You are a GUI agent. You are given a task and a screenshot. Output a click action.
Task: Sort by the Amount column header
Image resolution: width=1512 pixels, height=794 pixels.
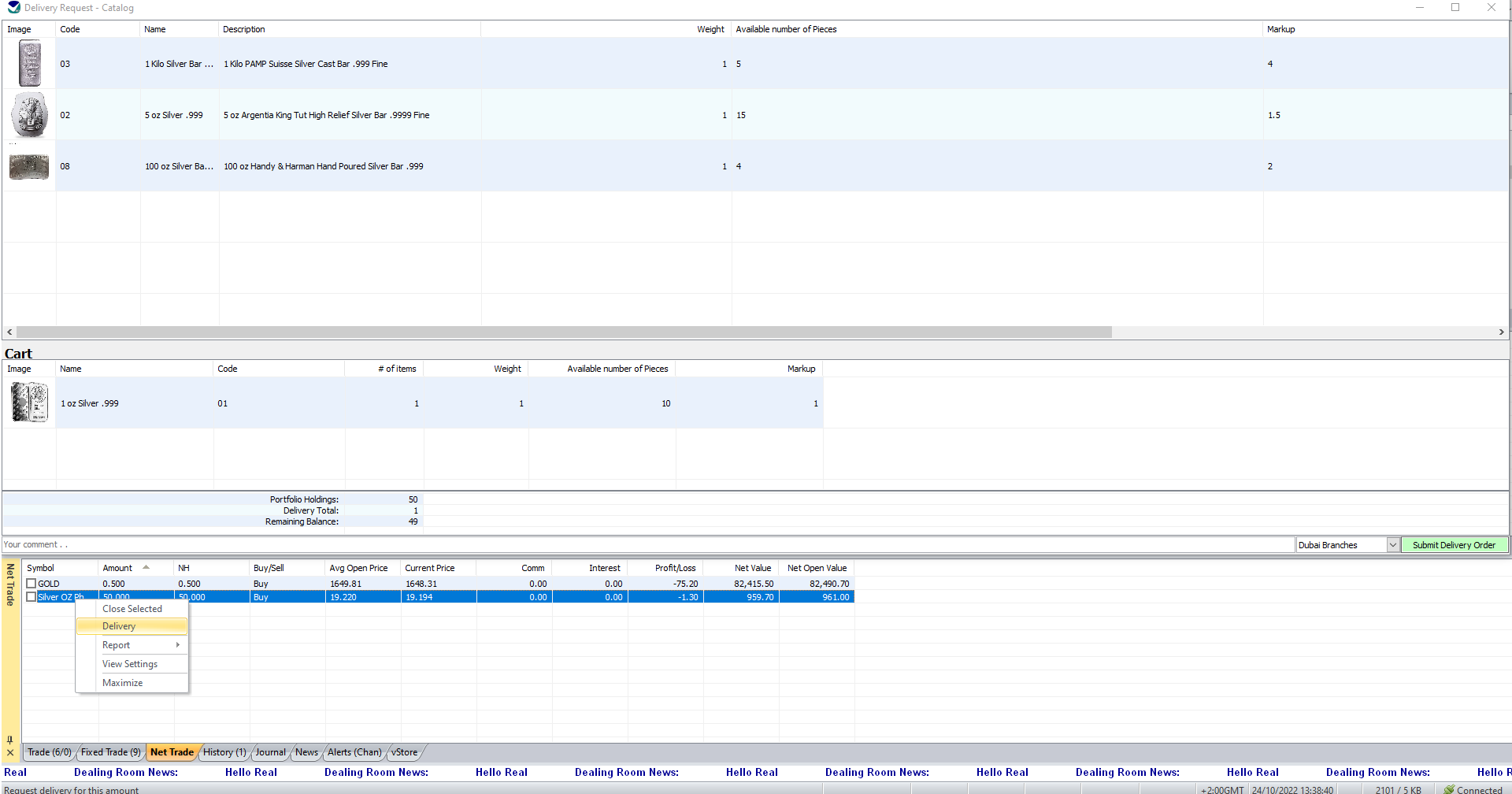coord(118,568)
